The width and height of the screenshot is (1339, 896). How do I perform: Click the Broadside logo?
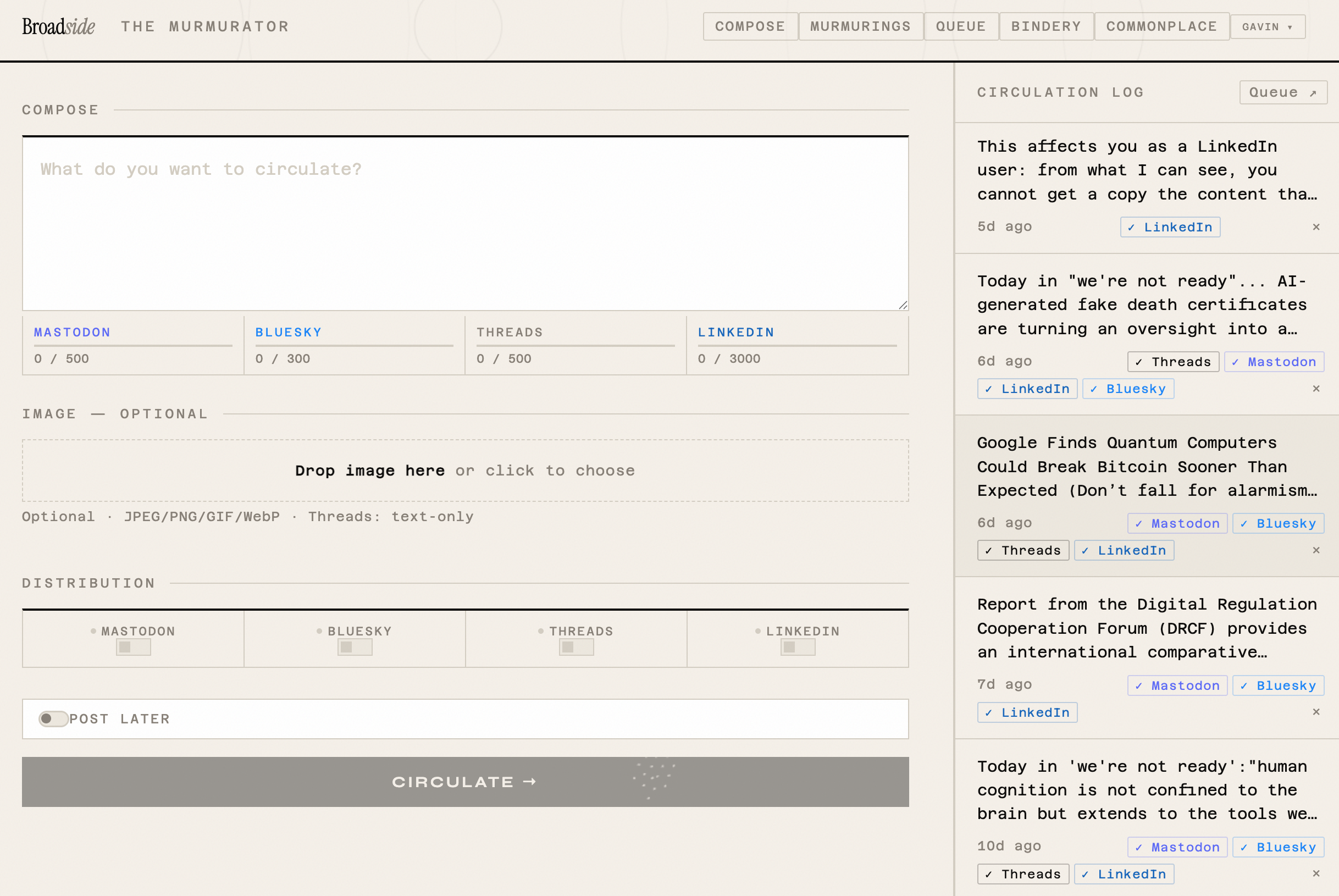58,26
